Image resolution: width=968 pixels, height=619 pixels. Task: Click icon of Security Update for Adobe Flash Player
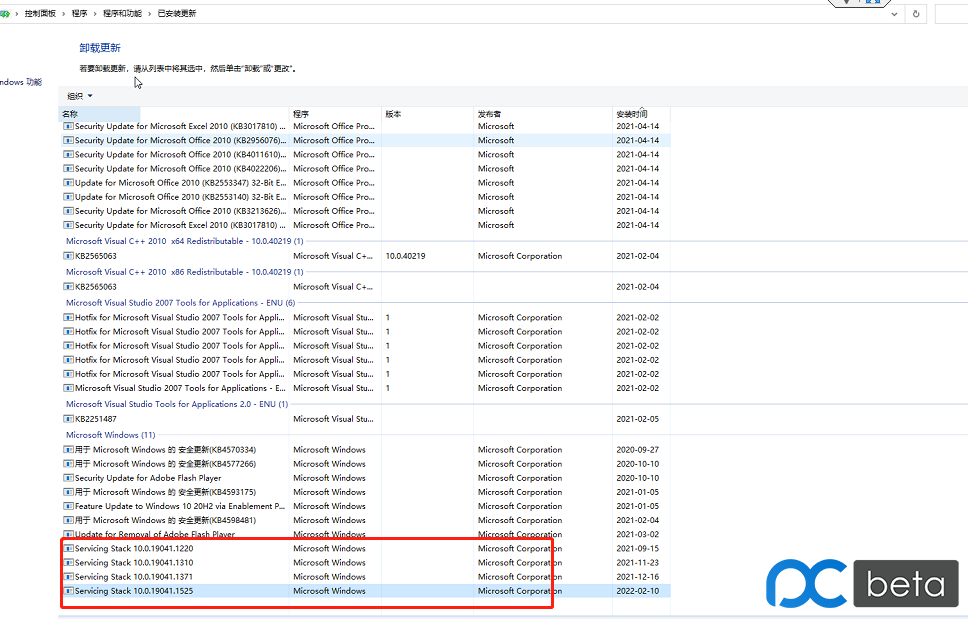(69, 478)
